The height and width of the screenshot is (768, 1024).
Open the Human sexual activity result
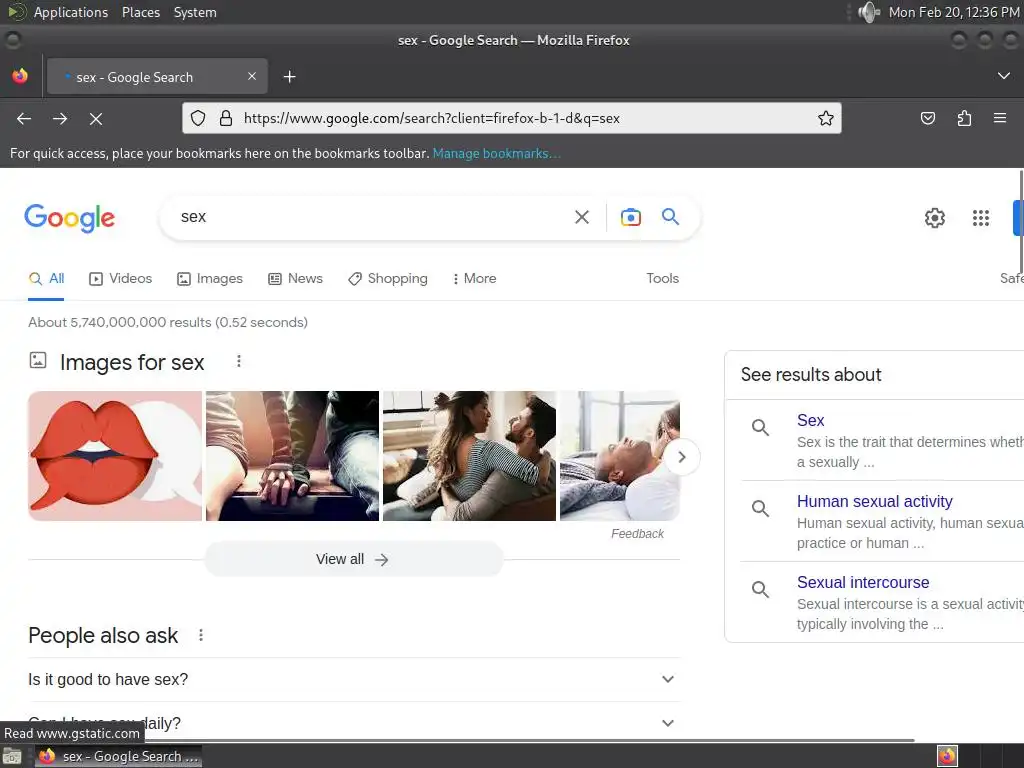click(874, 501)
